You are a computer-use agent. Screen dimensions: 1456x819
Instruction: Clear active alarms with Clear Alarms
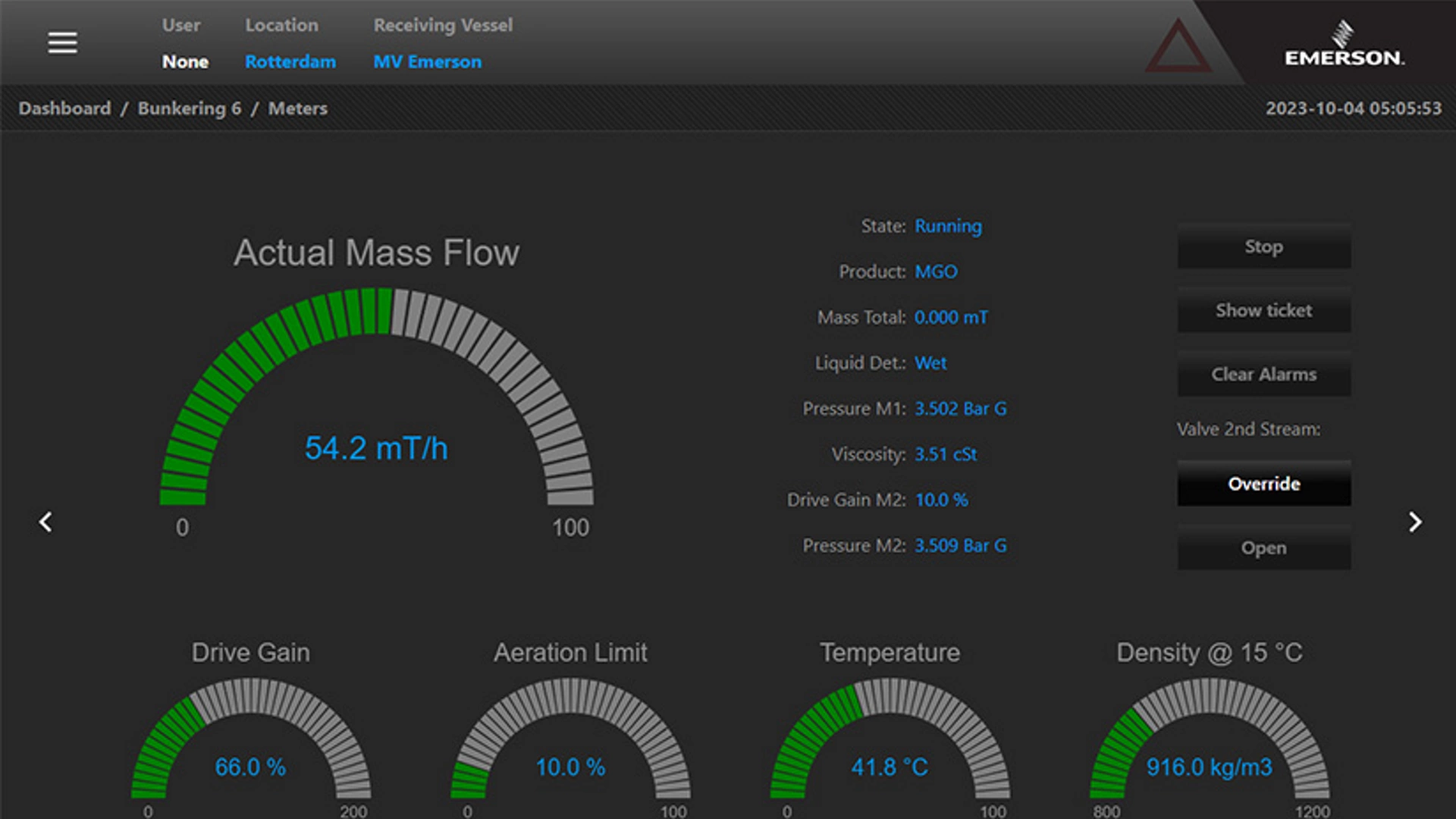coord(1263,375)
